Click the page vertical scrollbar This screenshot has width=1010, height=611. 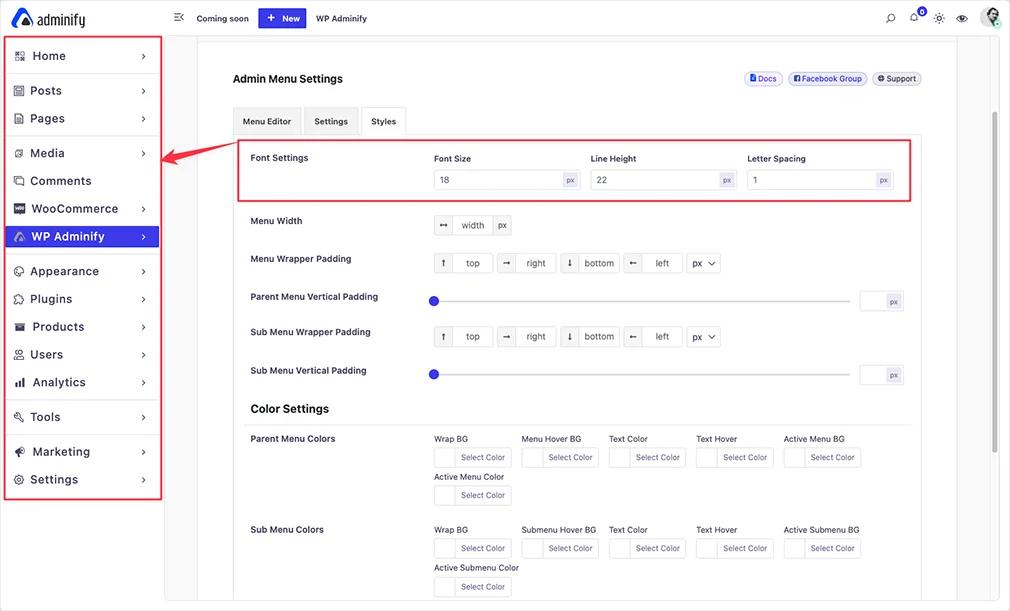pyautogui.click(x=995, y=282)
